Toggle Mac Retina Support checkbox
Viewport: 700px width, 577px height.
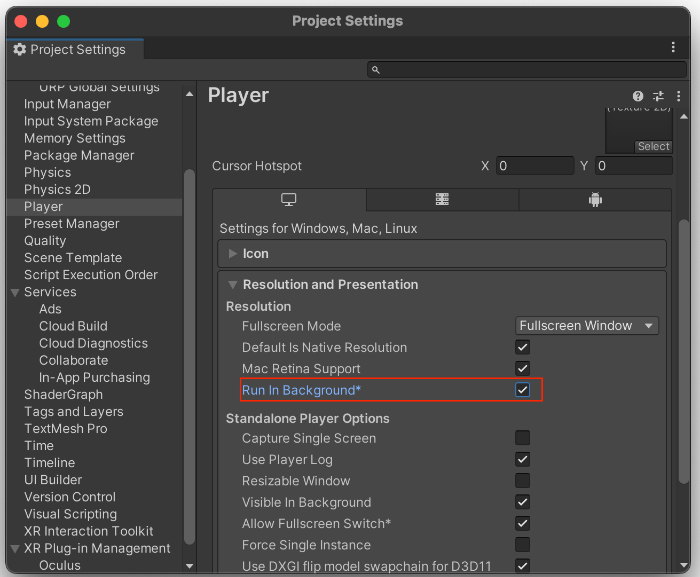pyautogui.click(x=522, y=369)
